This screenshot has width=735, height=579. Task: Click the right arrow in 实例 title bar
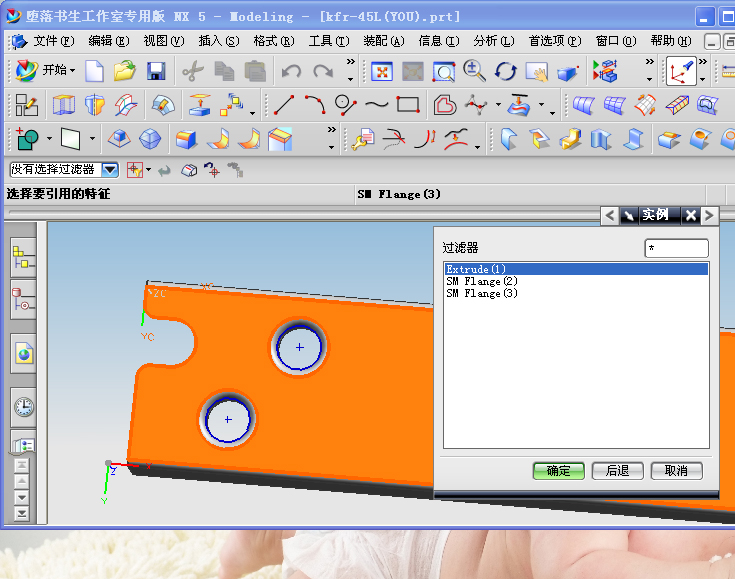tap(709, 216)
